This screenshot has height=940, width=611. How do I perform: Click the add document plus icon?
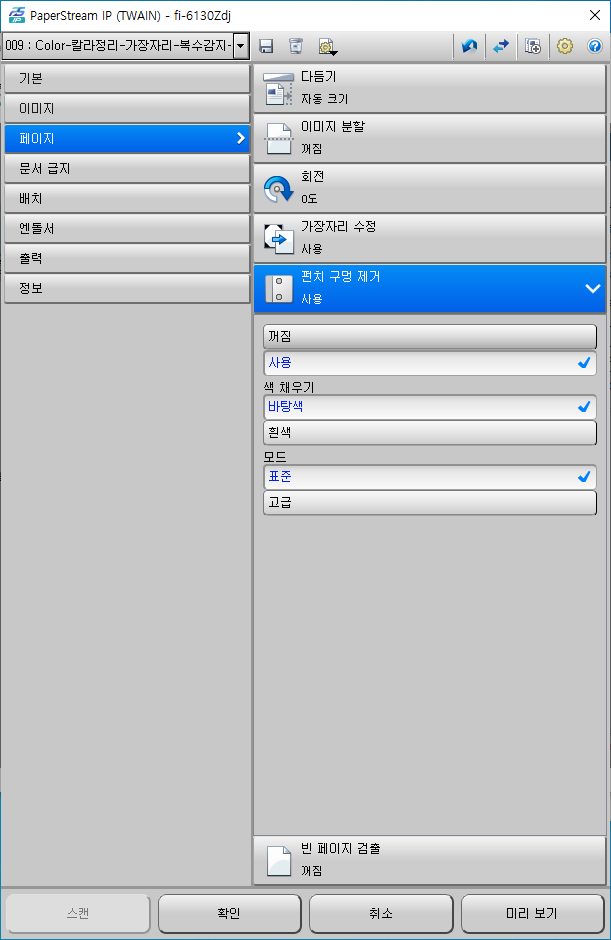pyautogui.click(x=532, y=46)
